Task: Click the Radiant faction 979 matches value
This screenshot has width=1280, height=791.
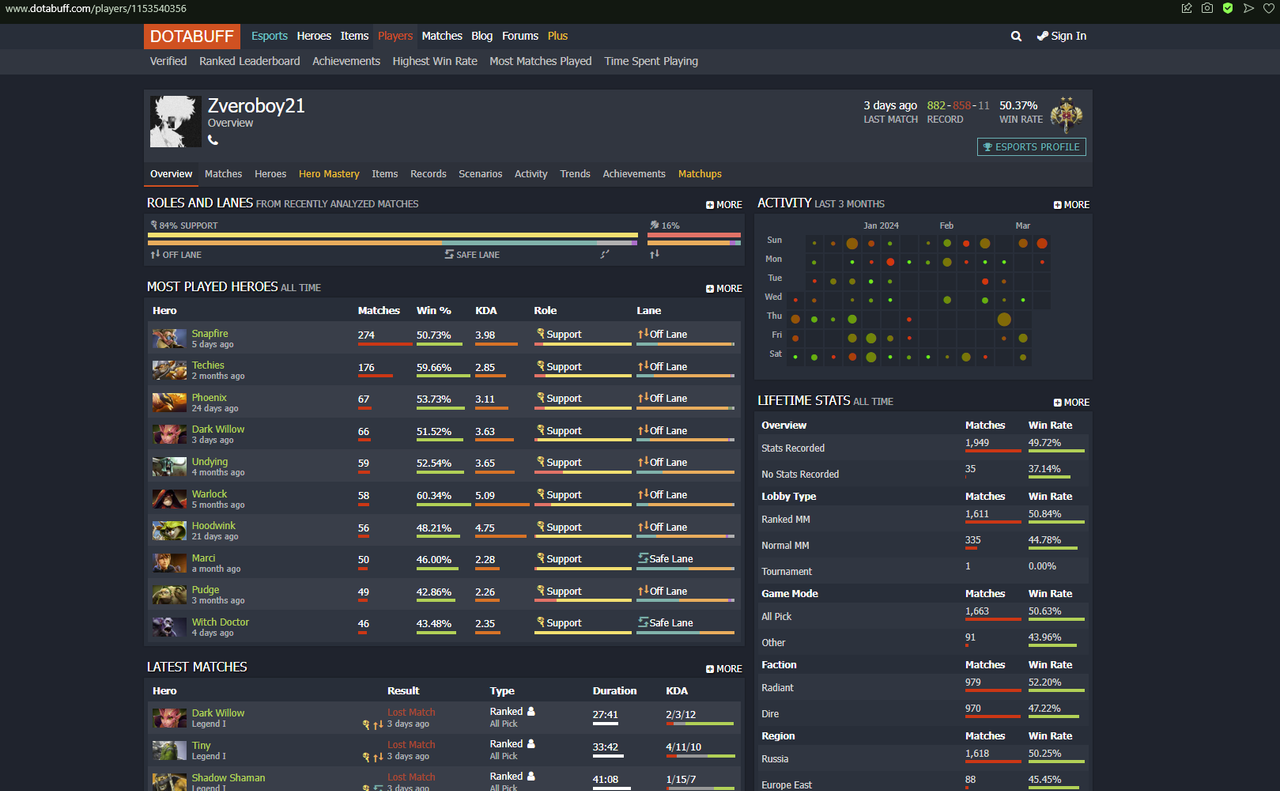Action: 974,682
